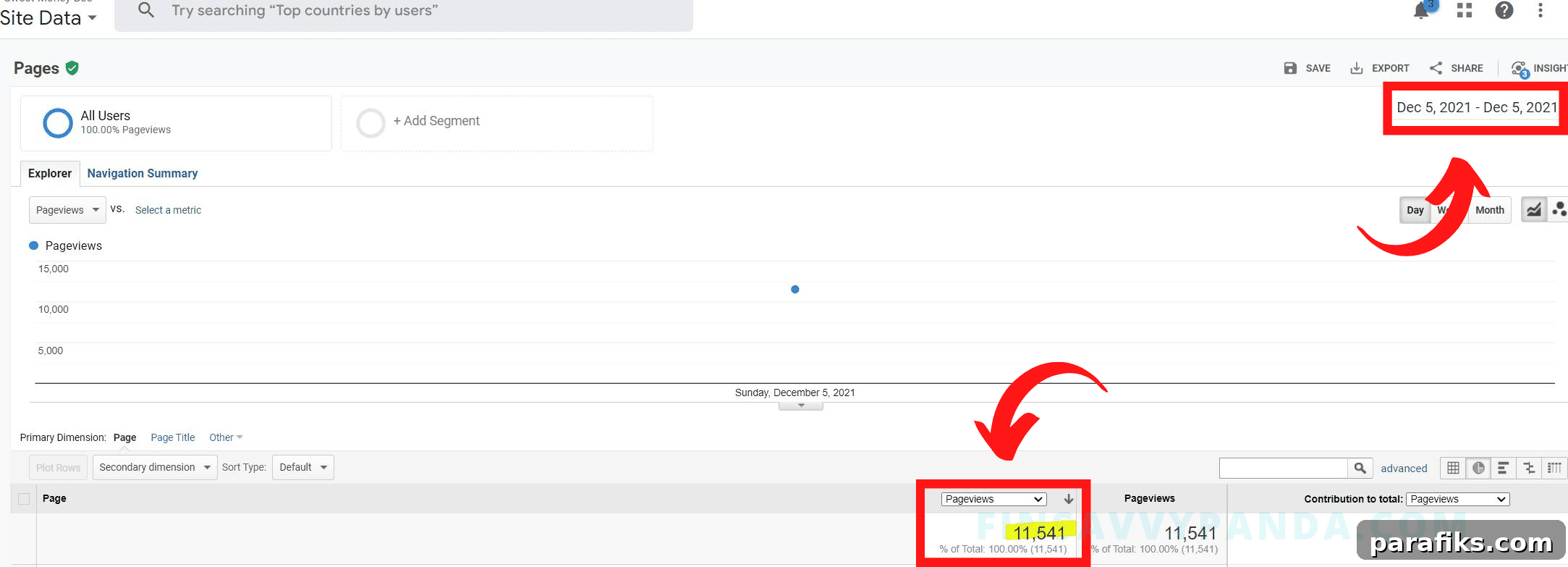Open the Site Data account dropdown

(x=48, y=17)
